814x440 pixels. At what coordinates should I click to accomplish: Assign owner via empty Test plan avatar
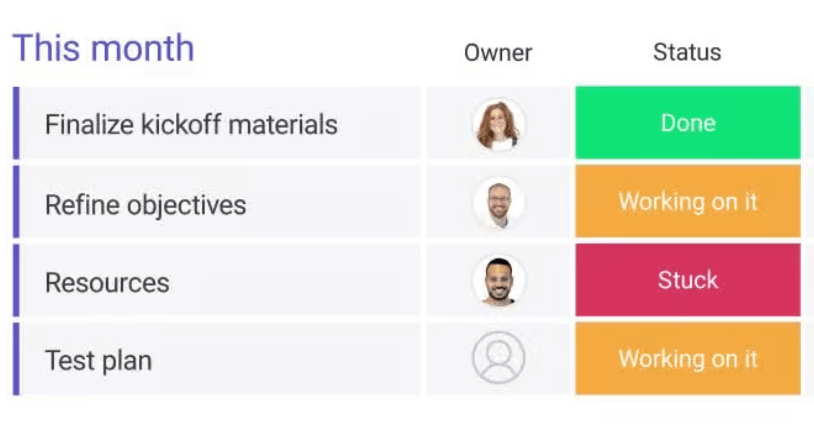(498, 358)
